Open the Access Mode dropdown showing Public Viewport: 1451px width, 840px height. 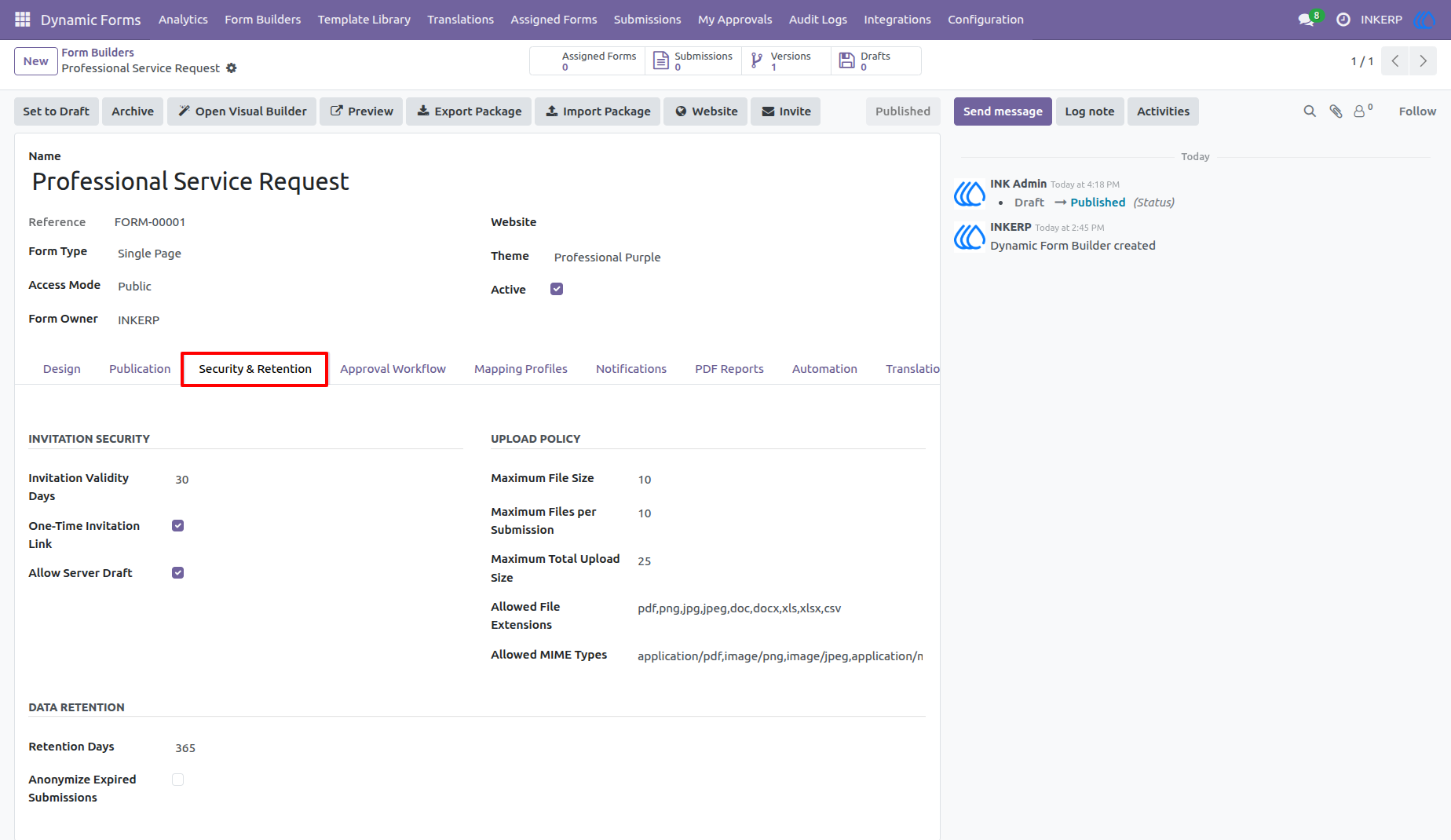pyautogui.click(x=290, y=287)
